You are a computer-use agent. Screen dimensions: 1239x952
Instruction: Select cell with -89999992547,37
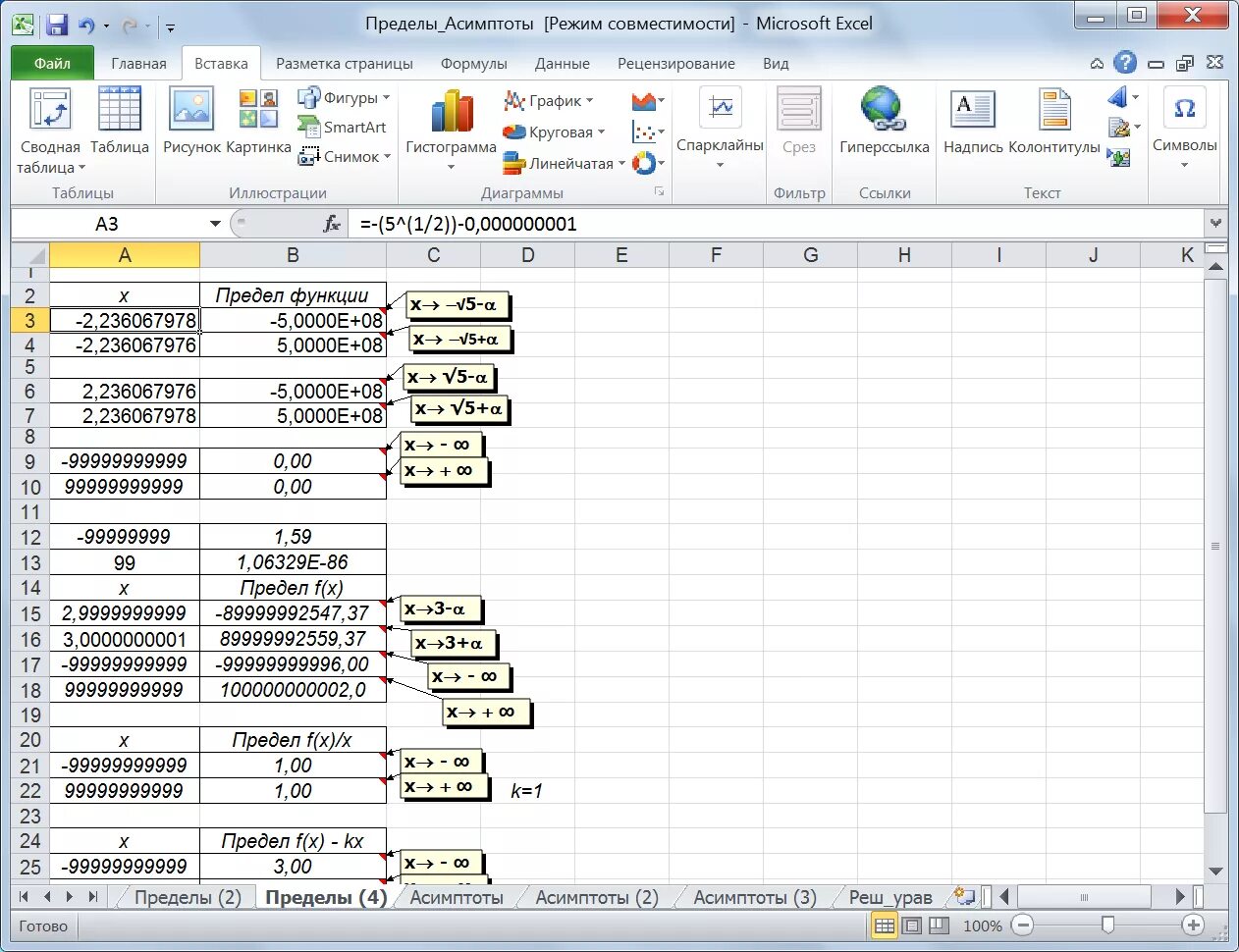293,613
